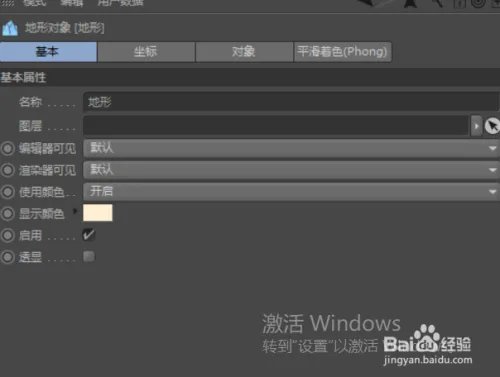Switch to the 基本 tab

point(48,52)
